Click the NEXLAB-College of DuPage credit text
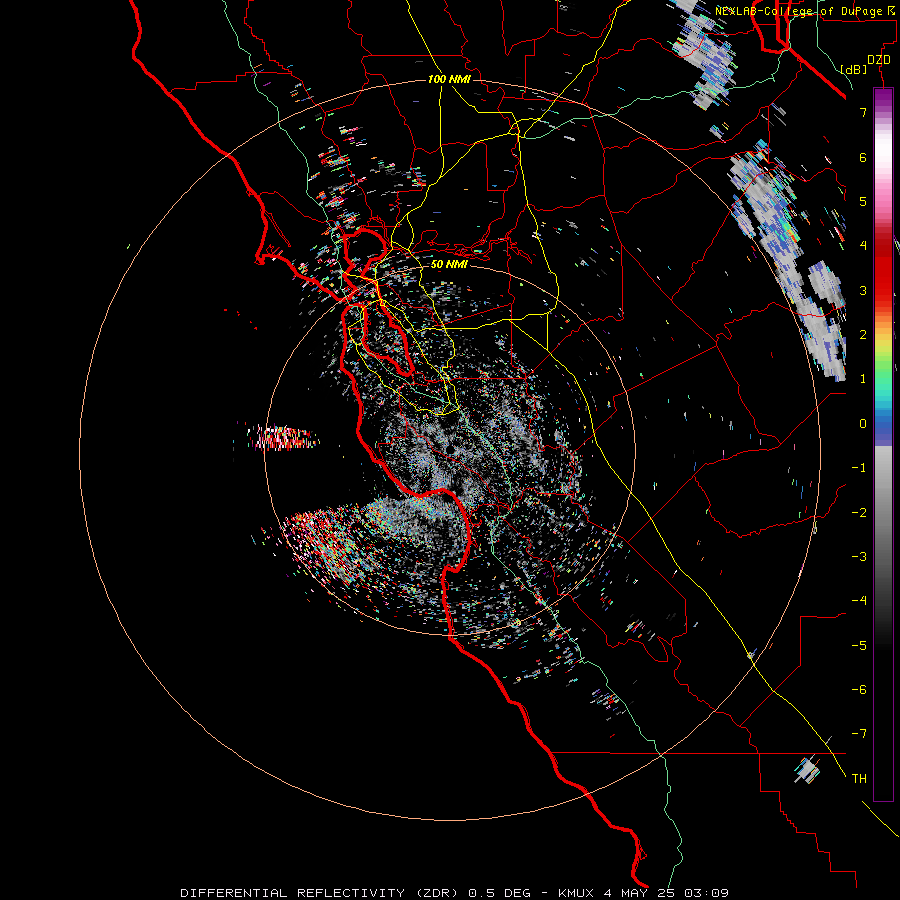The image size is (900, 900). (x=803, y=11)
